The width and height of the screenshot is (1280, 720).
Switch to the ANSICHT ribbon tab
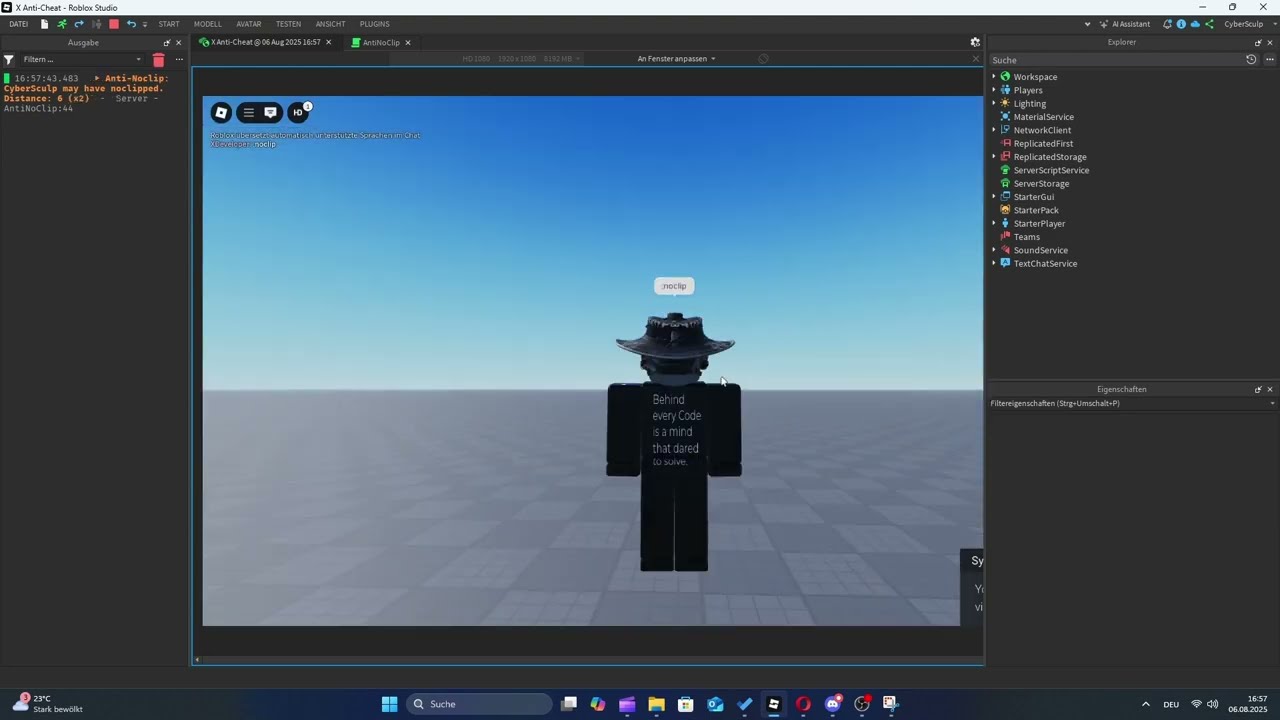coord(330,24)
